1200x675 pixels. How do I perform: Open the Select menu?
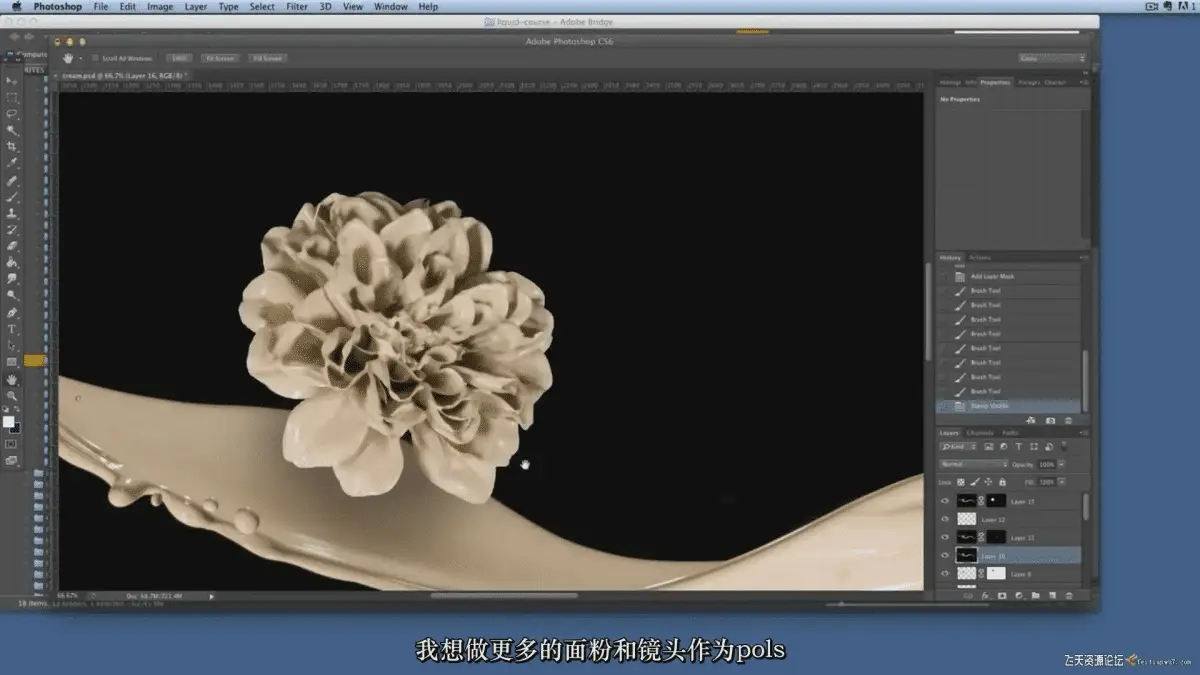(x=262, y=6)
